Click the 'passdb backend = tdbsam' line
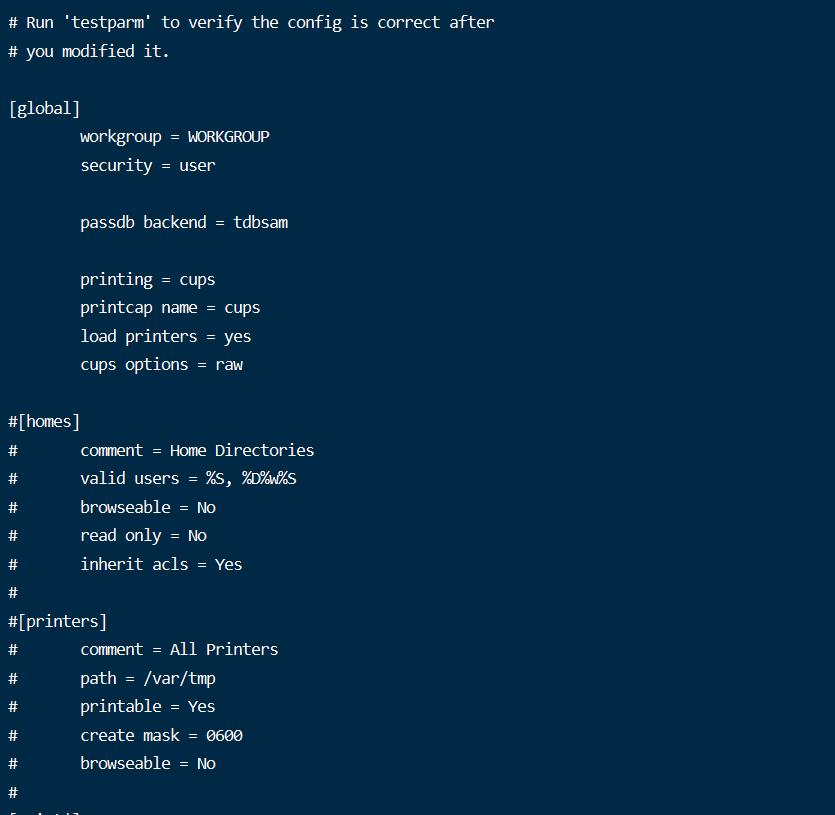This screenshot has width=835, height=815. (x=184, y=222)
